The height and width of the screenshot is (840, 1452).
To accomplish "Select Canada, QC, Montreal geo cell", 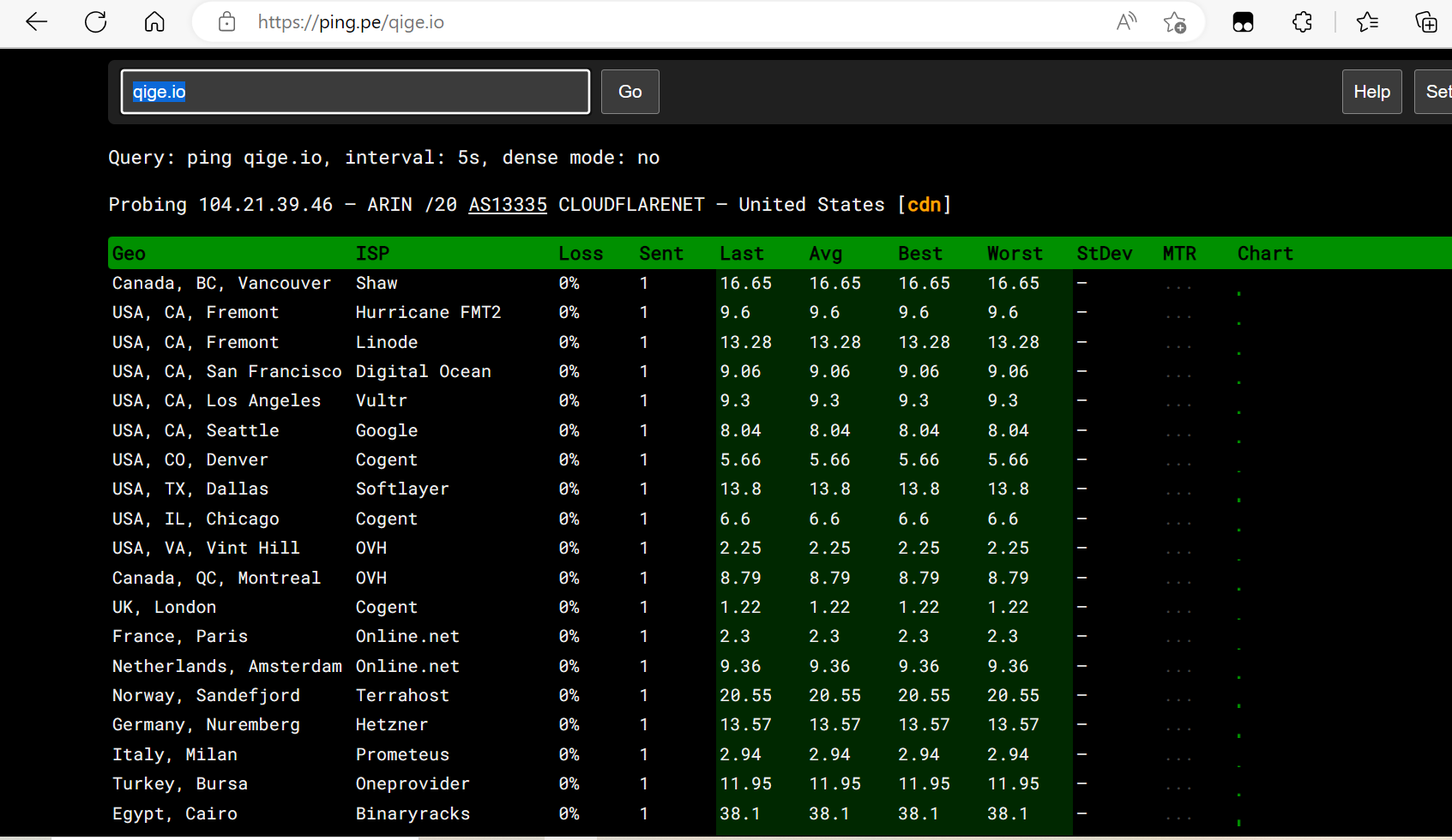I will pos(216,579).
